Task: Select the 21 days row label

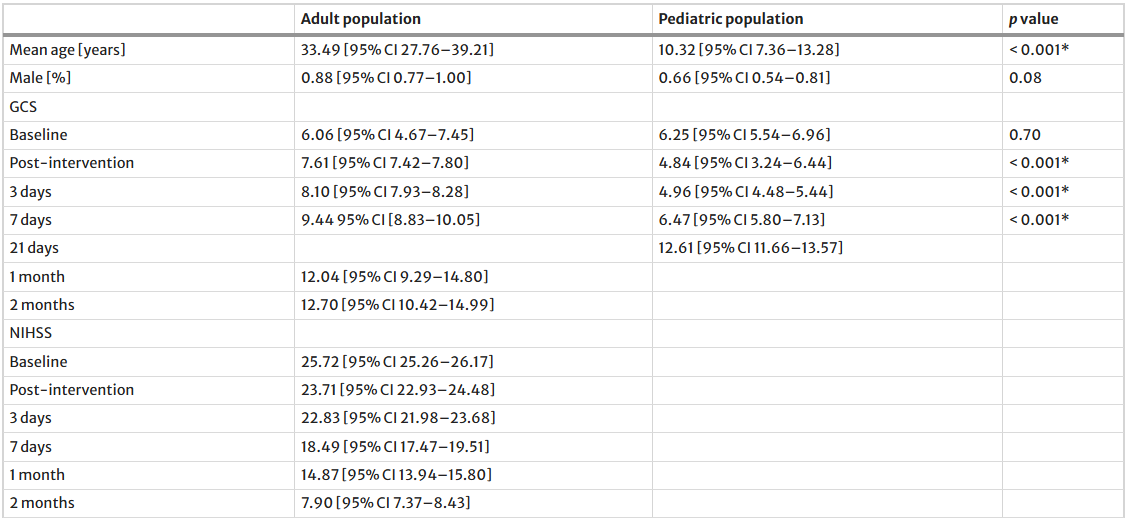Action: 34,248
